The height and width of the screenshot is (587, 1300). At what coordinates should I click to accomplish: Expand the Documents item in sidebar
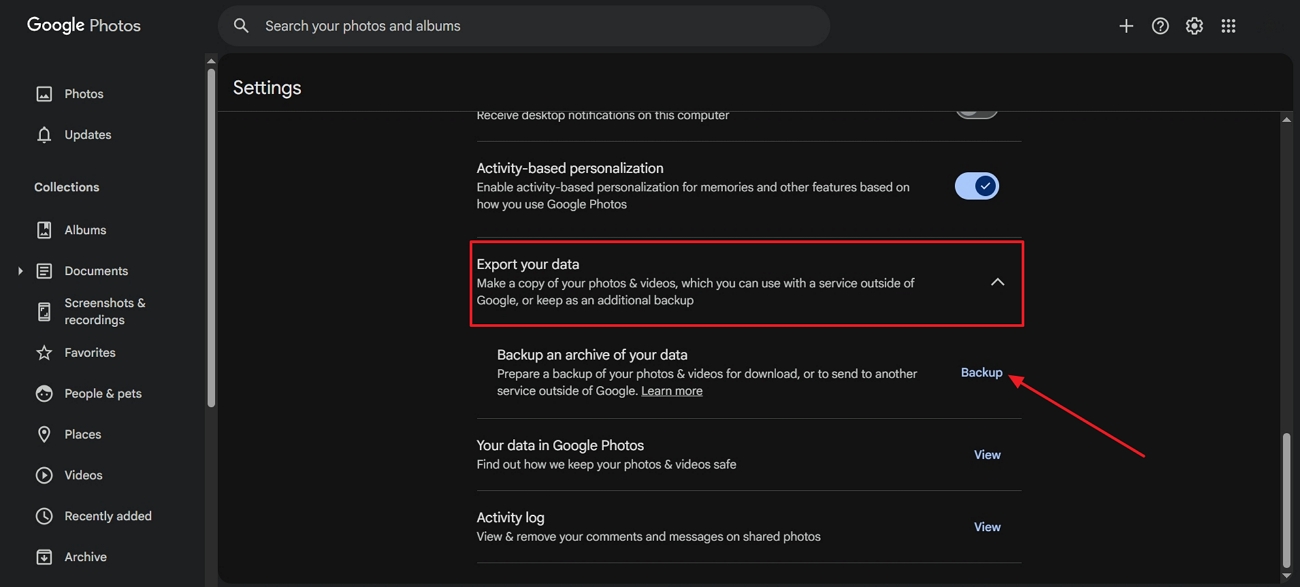coord(20,270)
